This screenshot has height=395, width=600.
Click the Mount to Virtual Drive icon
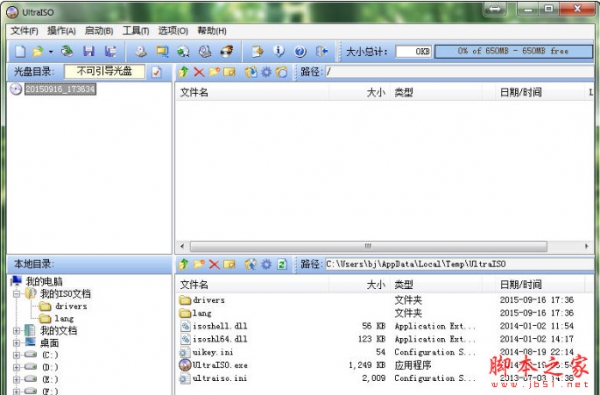tap(205, 51)
